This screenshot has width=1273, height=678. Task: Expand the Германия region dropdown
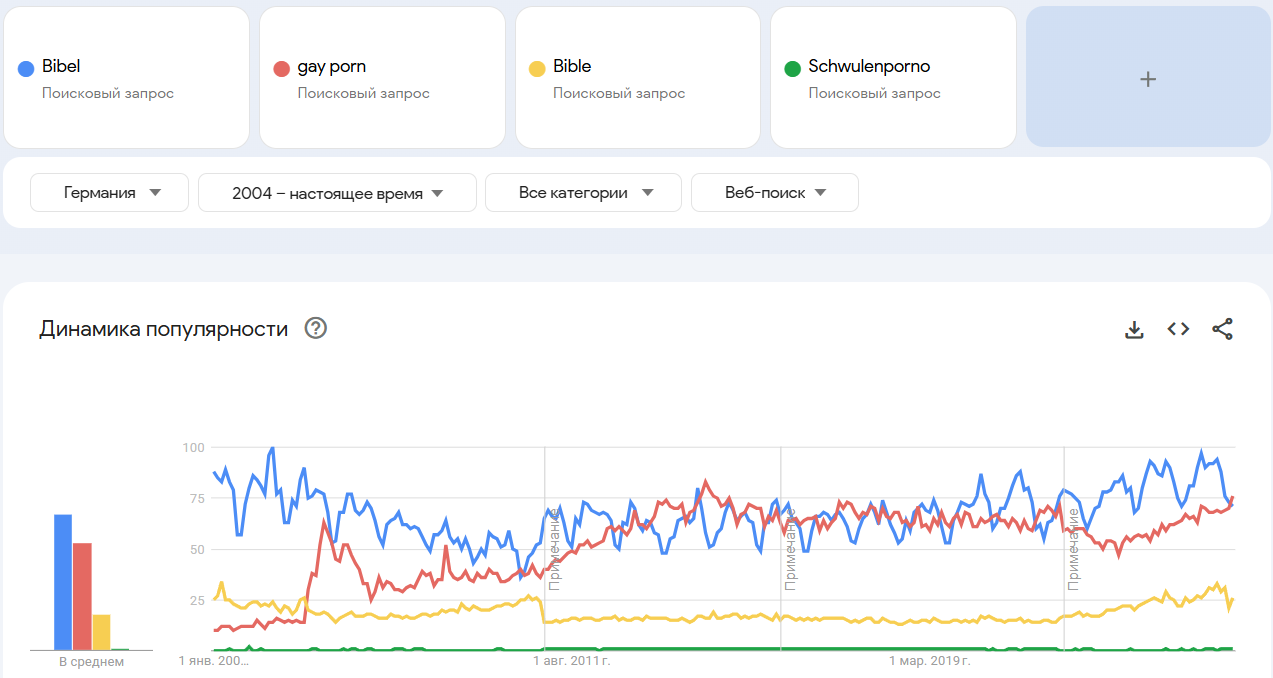click(x=110, y=193)
